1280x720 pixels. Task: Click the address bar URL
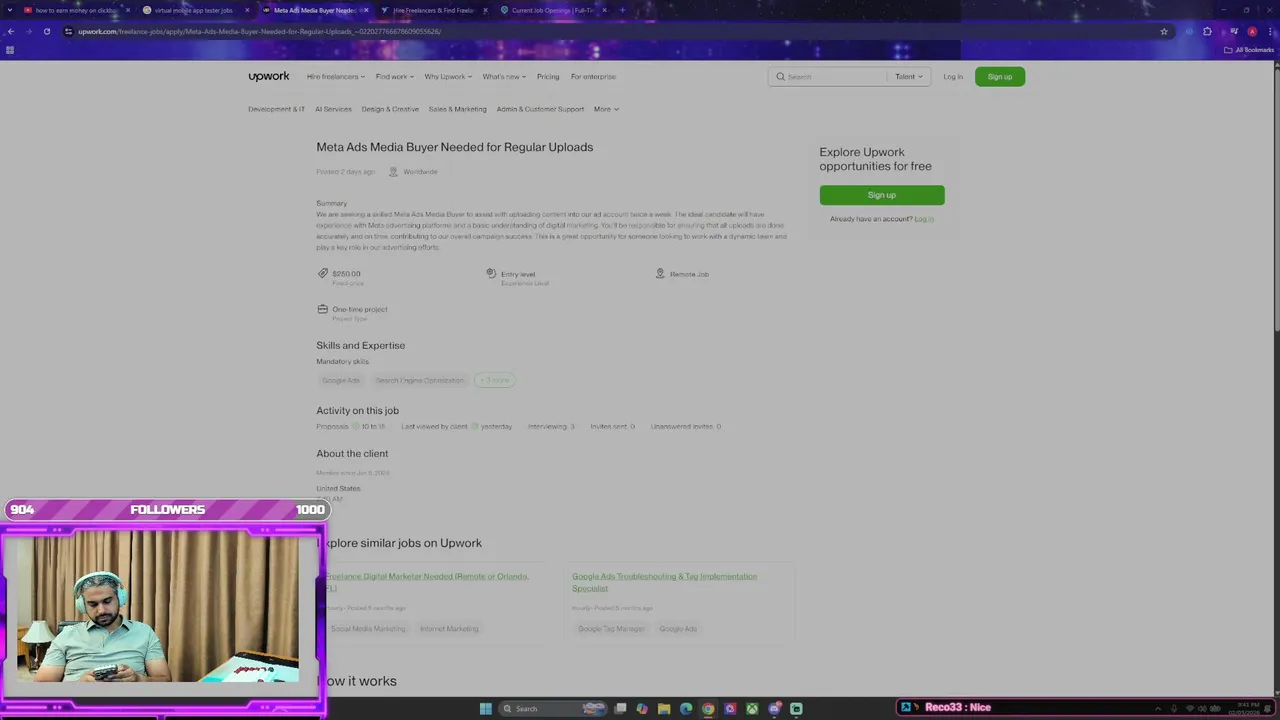[x=260, y=31]
